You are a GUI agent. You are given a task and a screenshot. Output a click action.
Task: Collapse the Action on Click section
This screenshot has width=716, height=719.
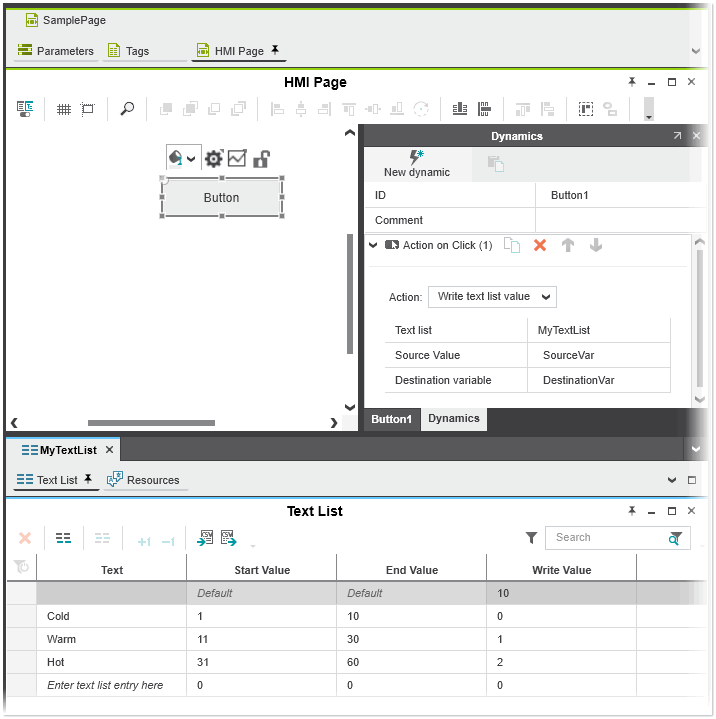pos(373,245)
